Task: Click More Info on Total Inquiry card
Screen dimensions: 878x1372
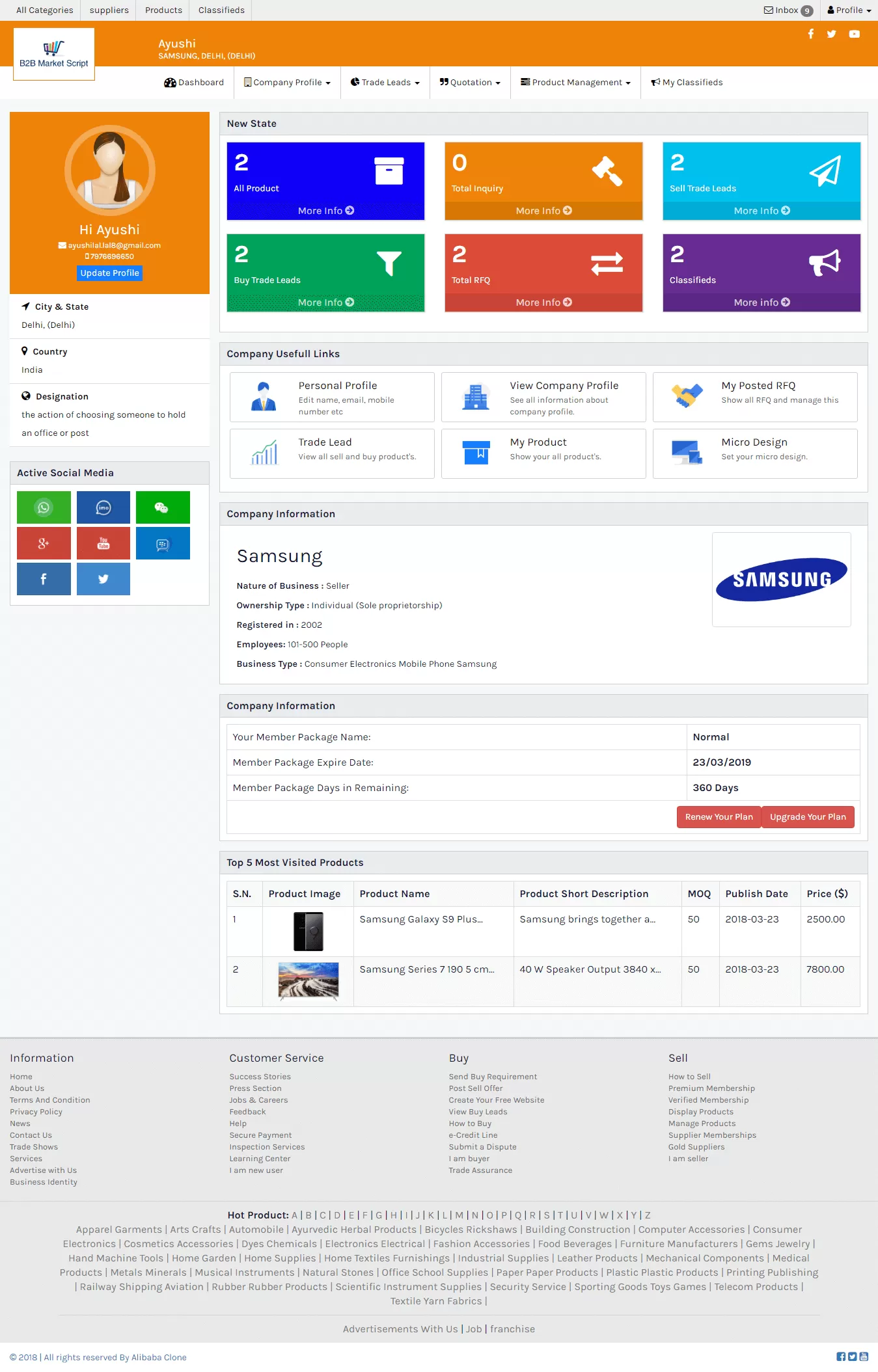Action: (x=543, y=211)
